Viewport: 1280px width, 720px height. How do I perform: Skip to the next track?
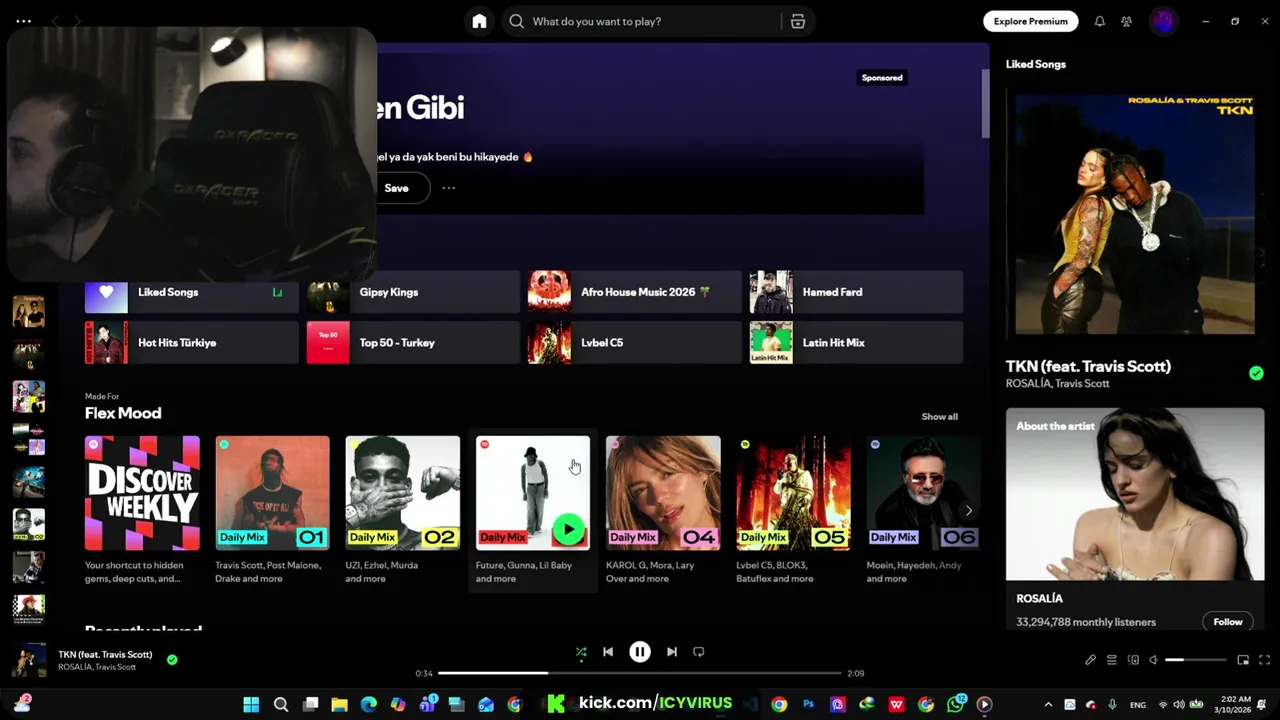tap(672, 652)
